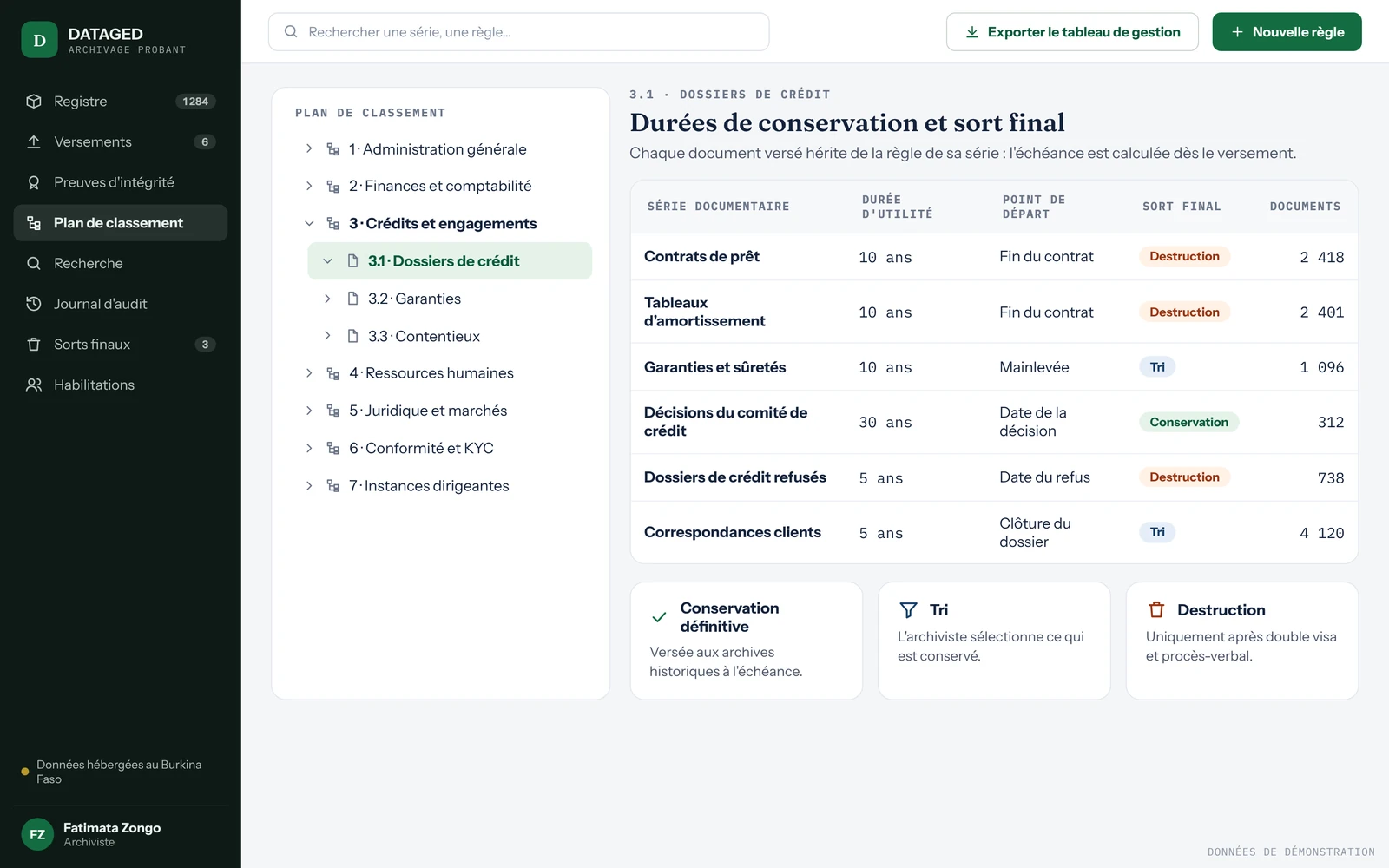Open Habilitations users icon
Screen dimensions: 1389x868
pos(34,385)
